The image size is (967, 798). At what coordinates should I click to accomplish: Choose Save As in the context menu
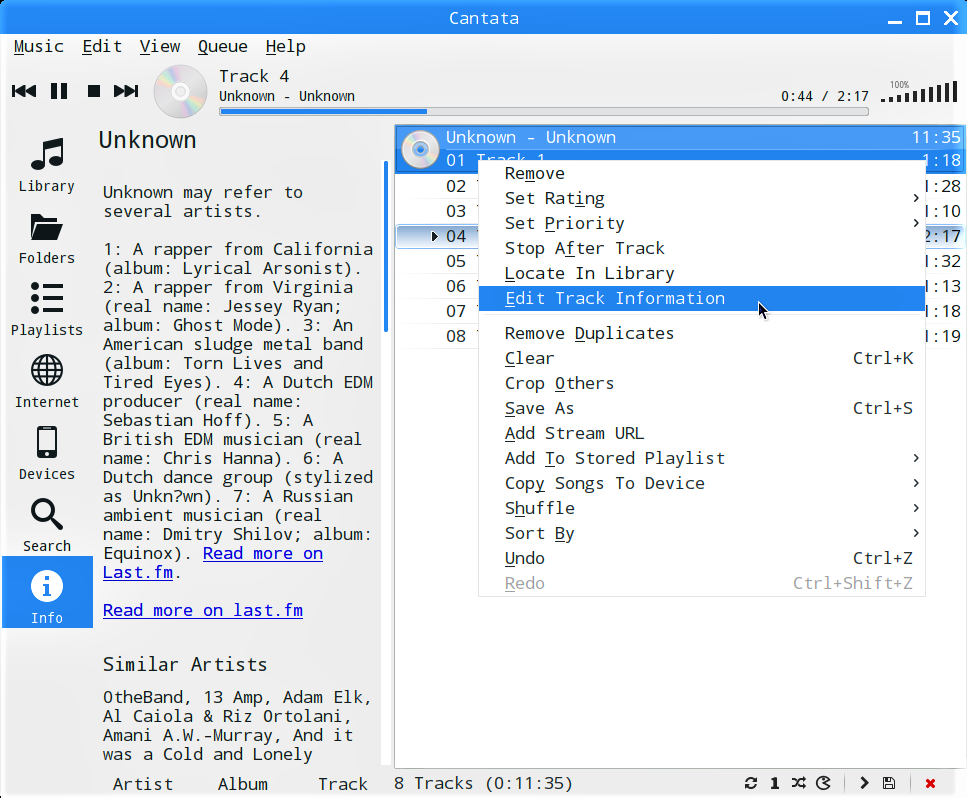[702, 408]
